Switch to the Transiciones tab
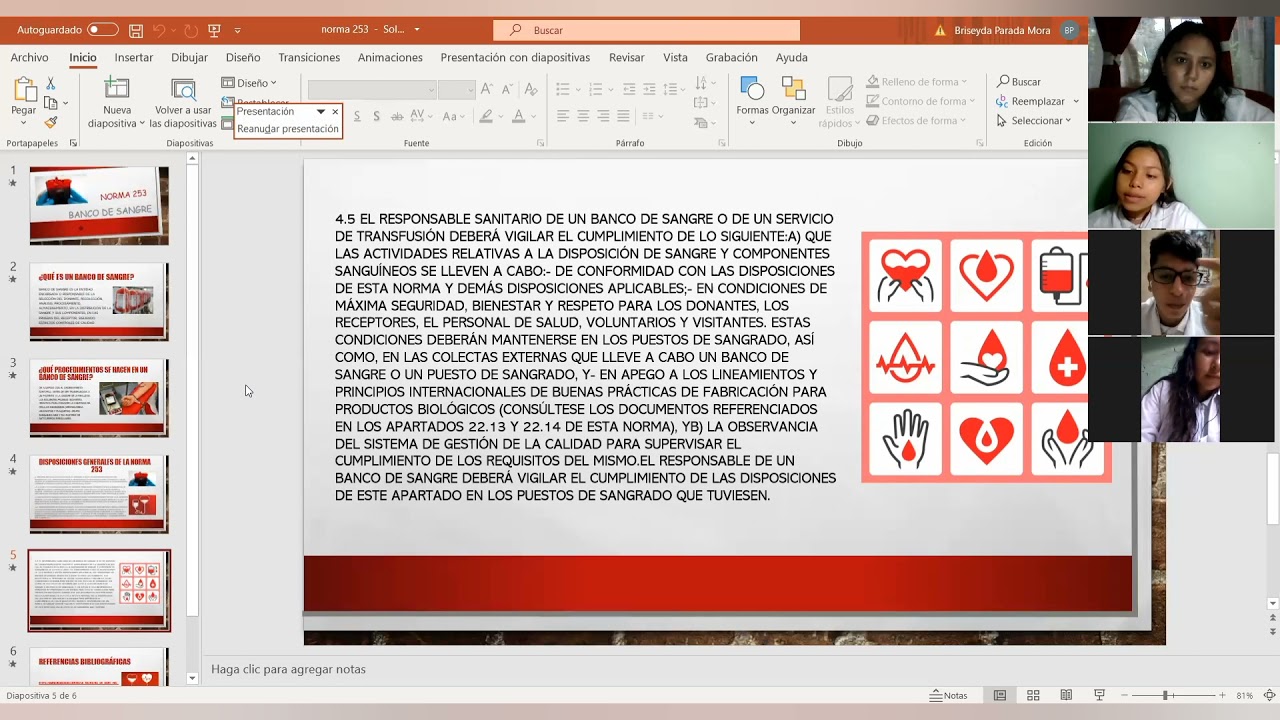Screen dimensions: 1280x720 point(309,57)
